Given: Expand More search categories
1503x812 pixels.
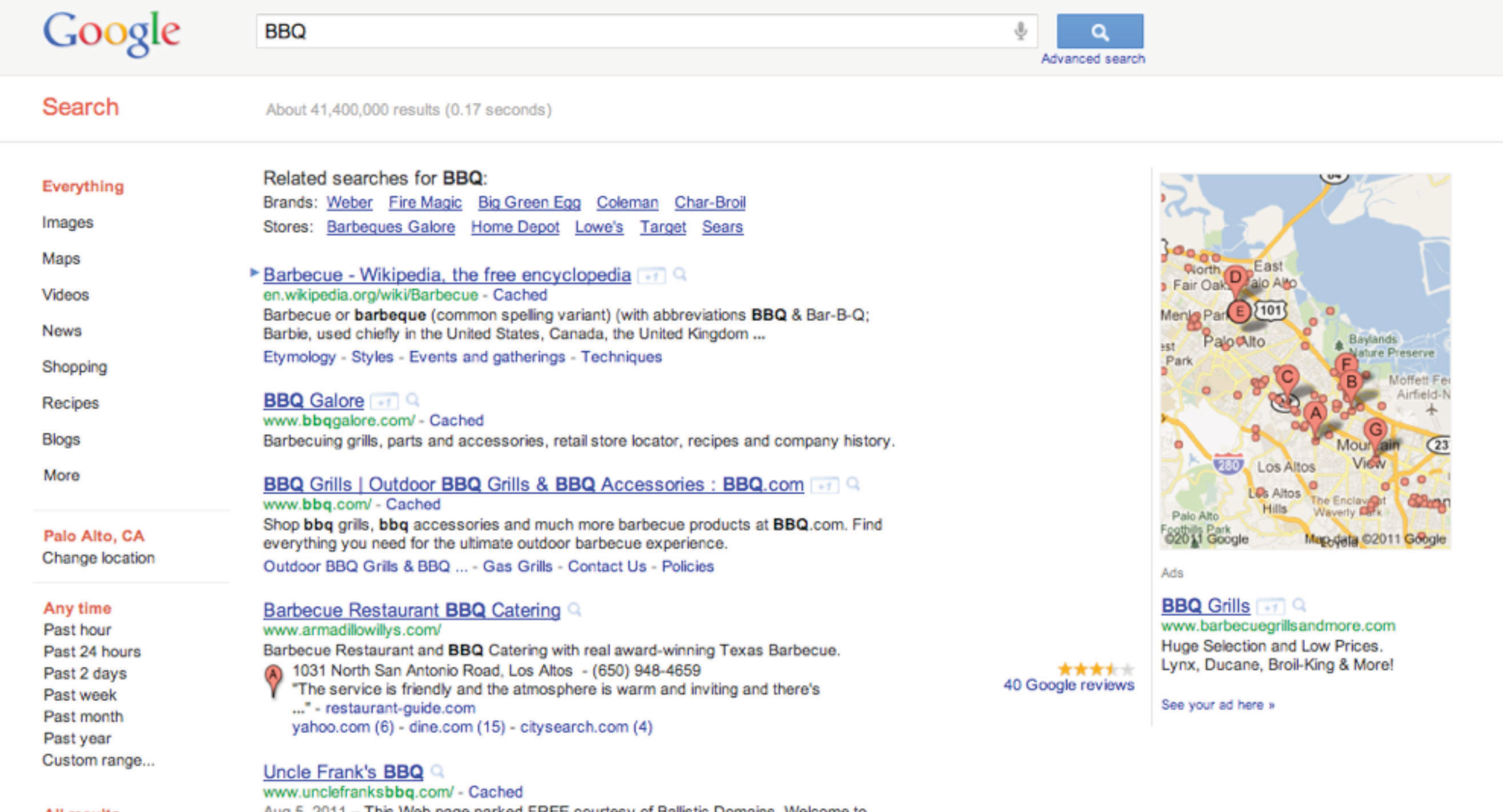Looking at the screenshot, I should pyautogui.click(x=62, y=476).
